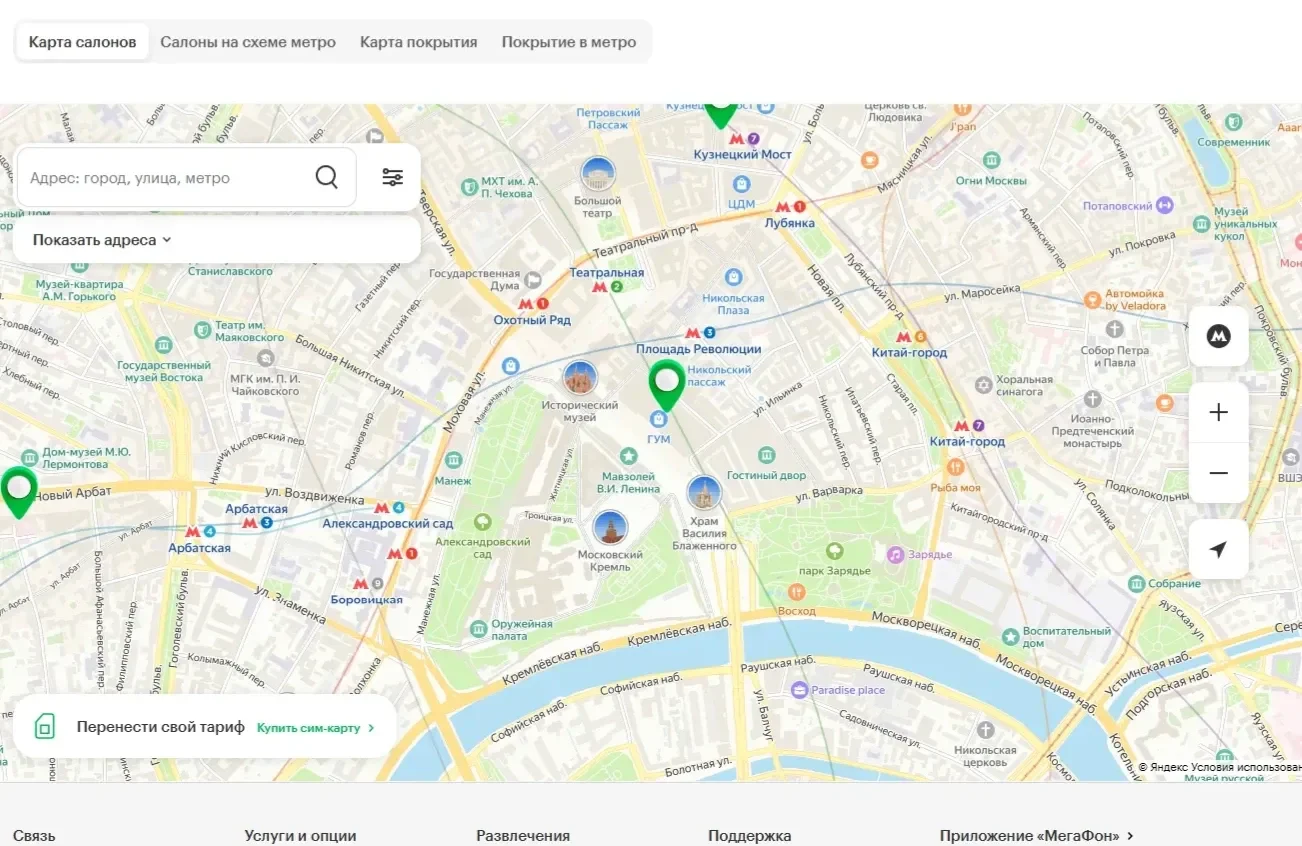Expand the Приложение «МегаФон» chevron
Screen dimensions: 1302x846
coord(1130,836)
